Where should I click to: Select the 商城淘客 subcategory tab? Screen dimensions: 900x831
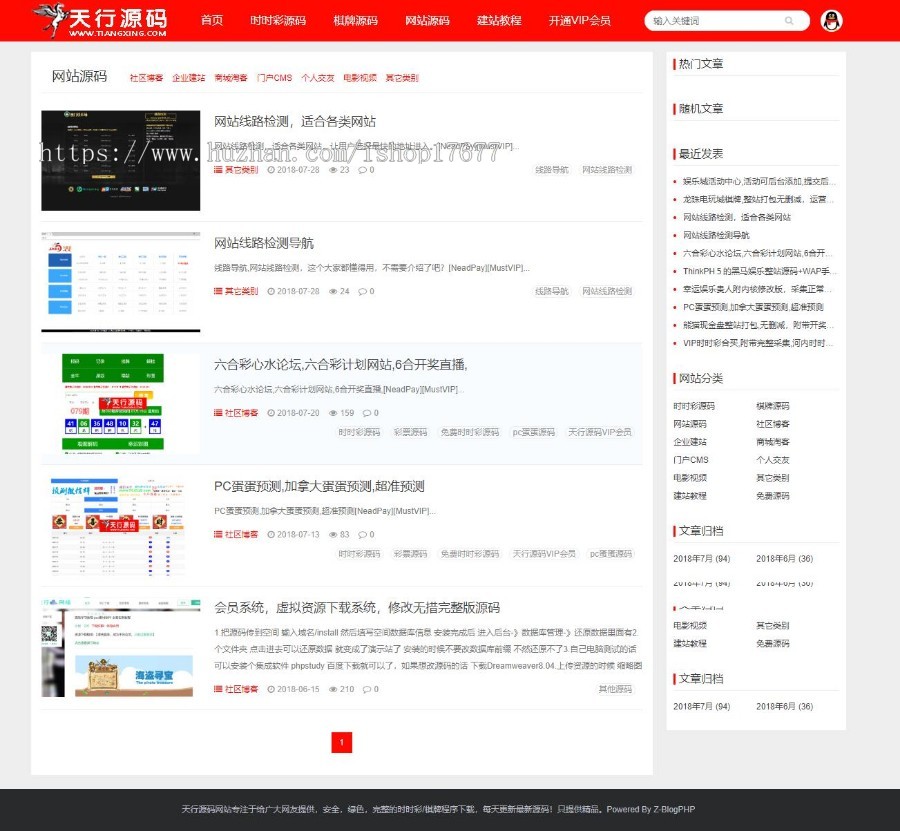tap(231, 78)
